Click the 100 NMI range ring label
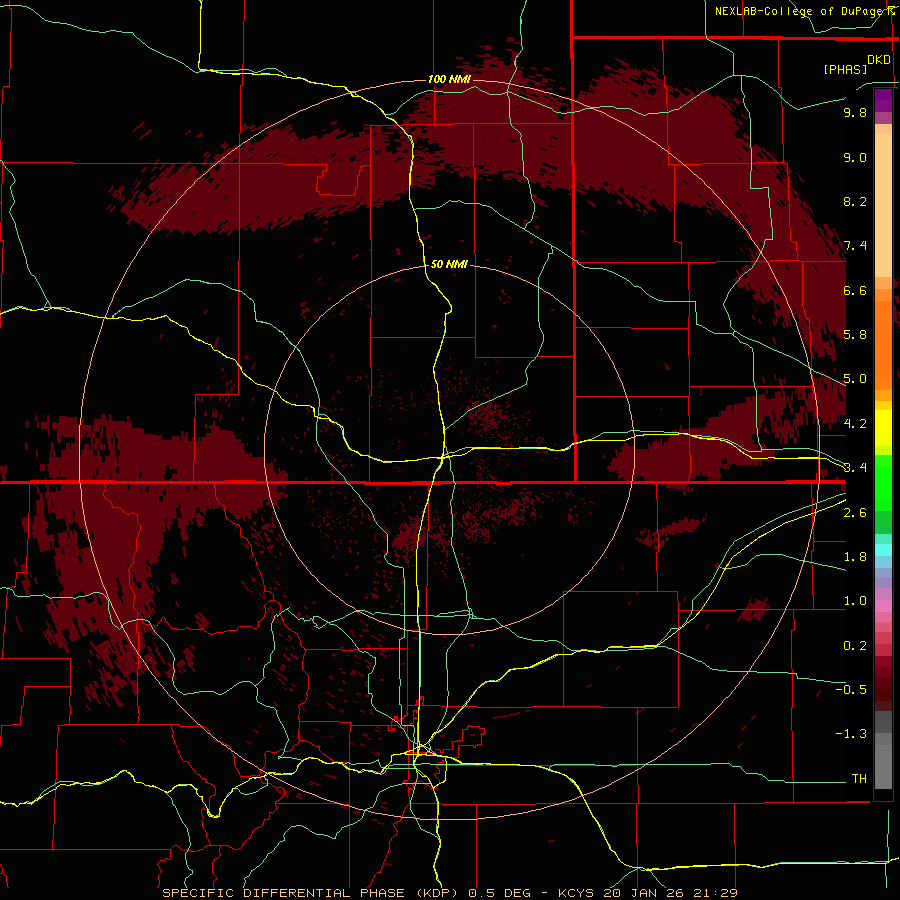 point(449,79)
